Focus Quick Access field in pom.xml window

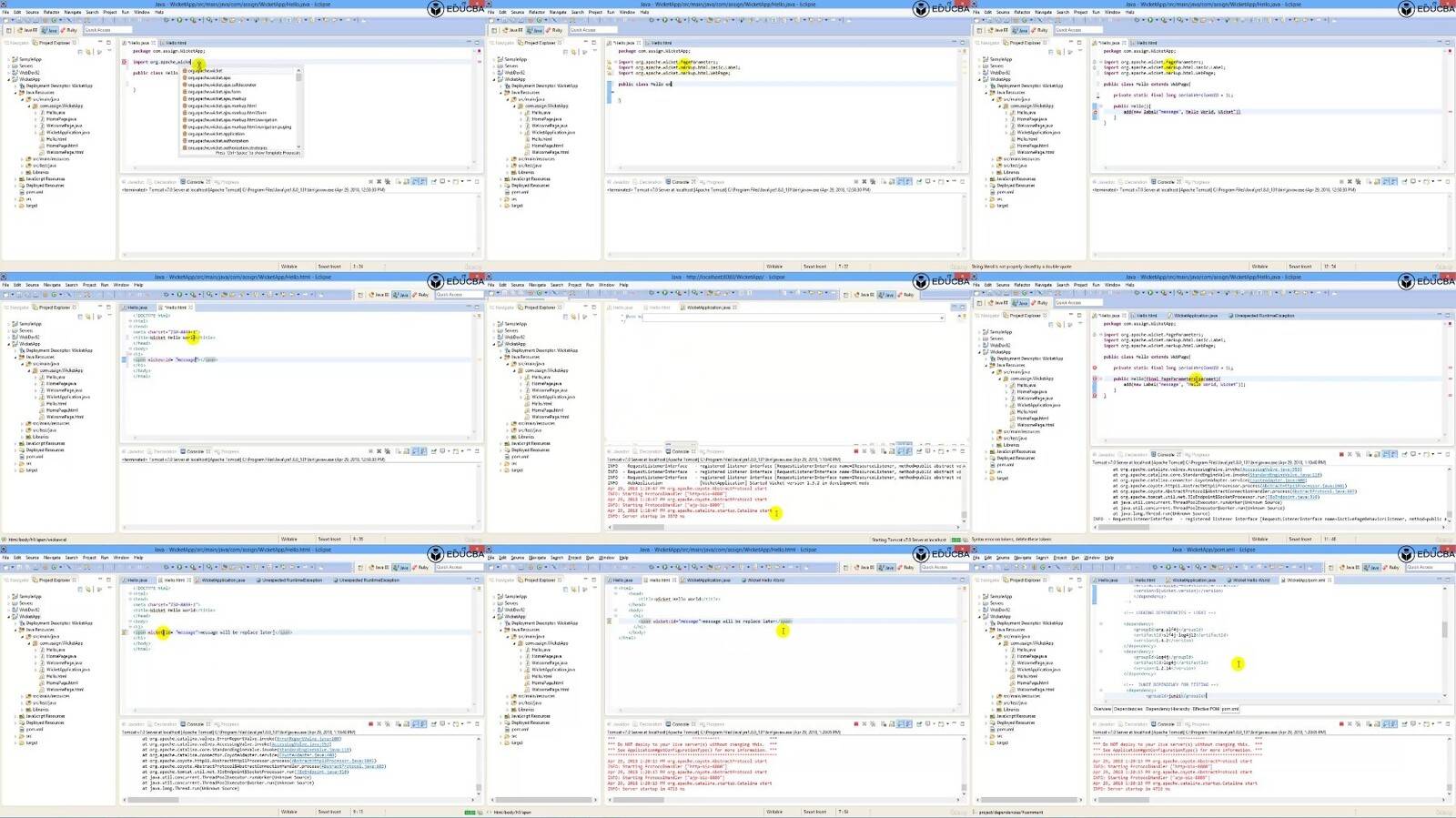(x=1429, y=568)
